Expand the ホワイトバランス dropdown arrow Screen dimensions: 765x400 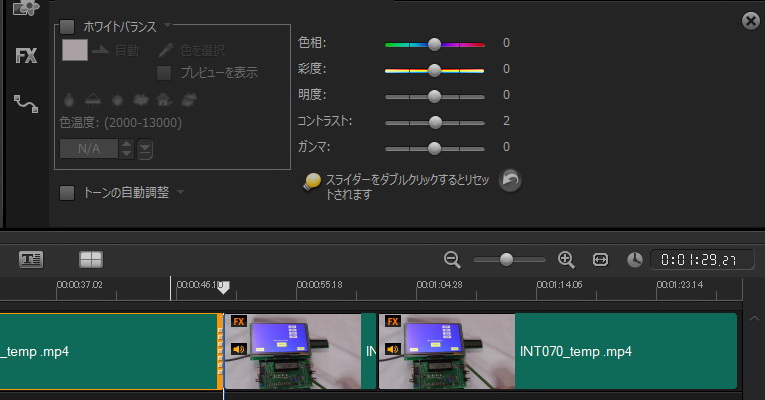168,26
